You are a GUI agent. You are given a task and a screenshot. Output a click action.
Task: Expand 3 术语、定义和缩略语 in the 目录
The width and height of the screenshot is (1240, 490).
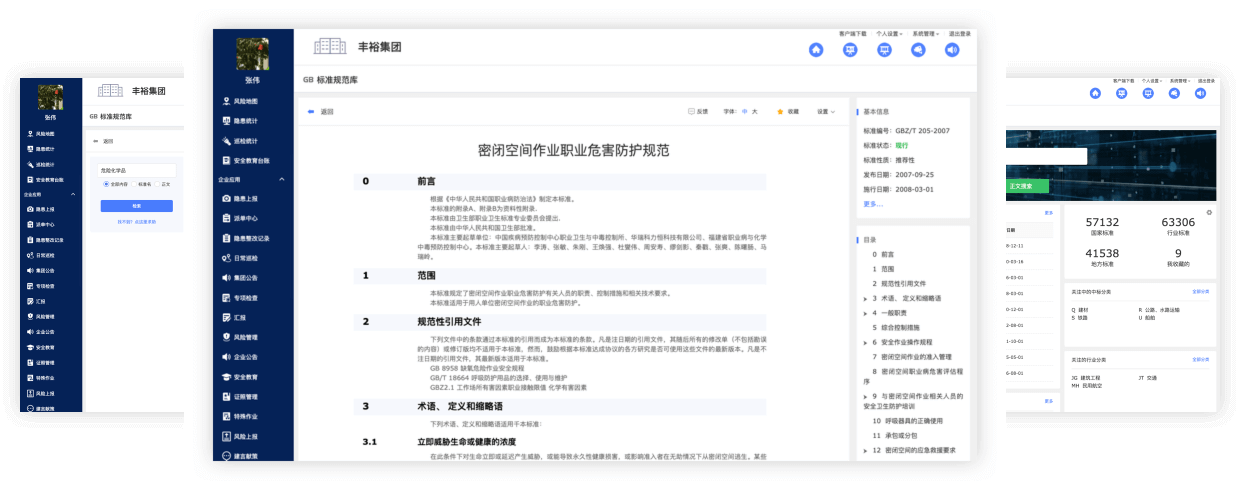(865, 298)
